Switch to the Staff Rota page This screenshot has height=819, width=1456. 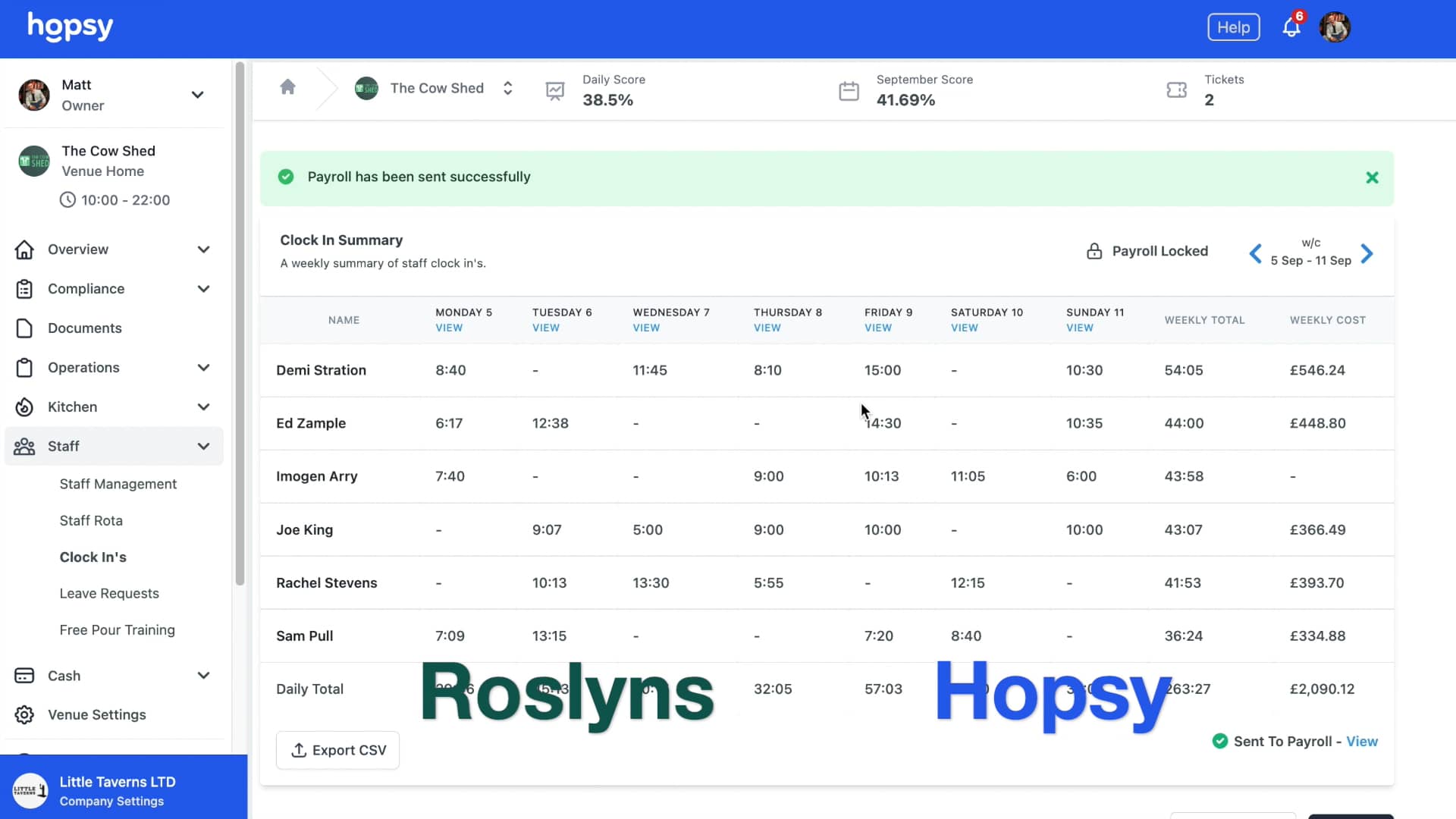point(91,520)
